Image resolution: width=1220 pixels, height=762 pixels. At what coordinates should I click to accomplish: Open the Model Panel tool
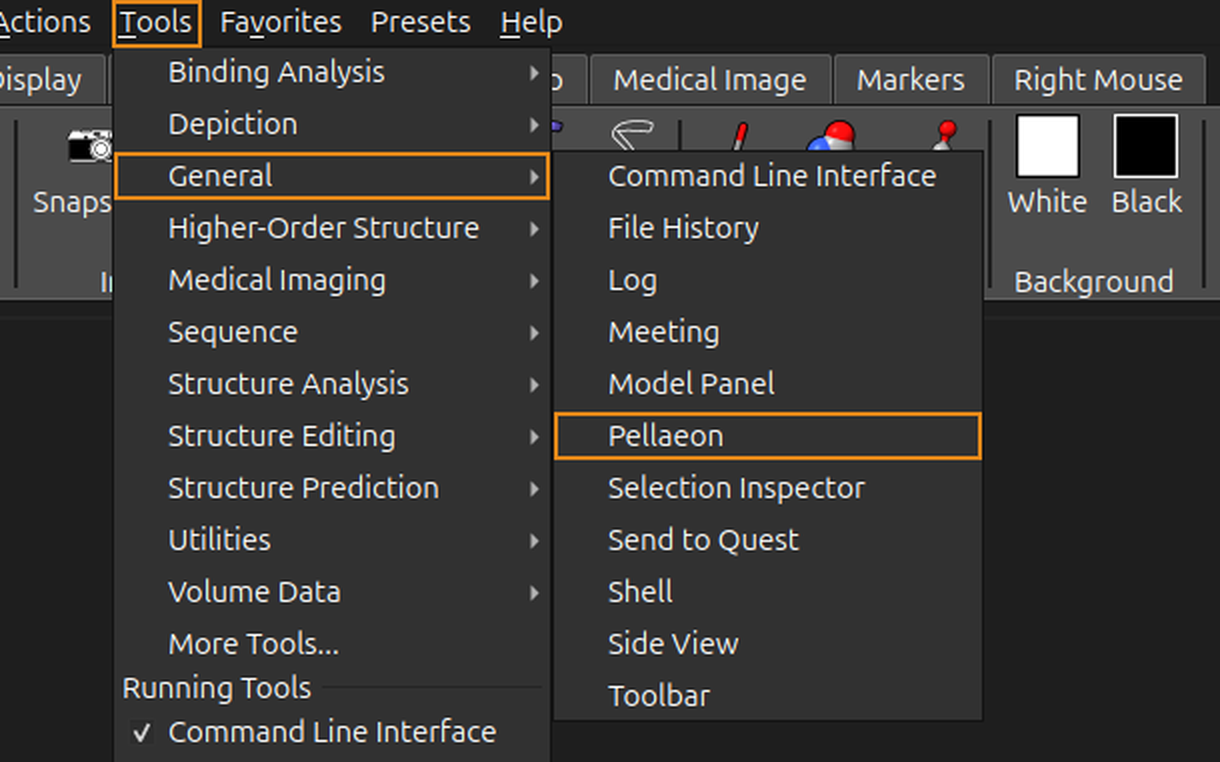coord(768,384)
